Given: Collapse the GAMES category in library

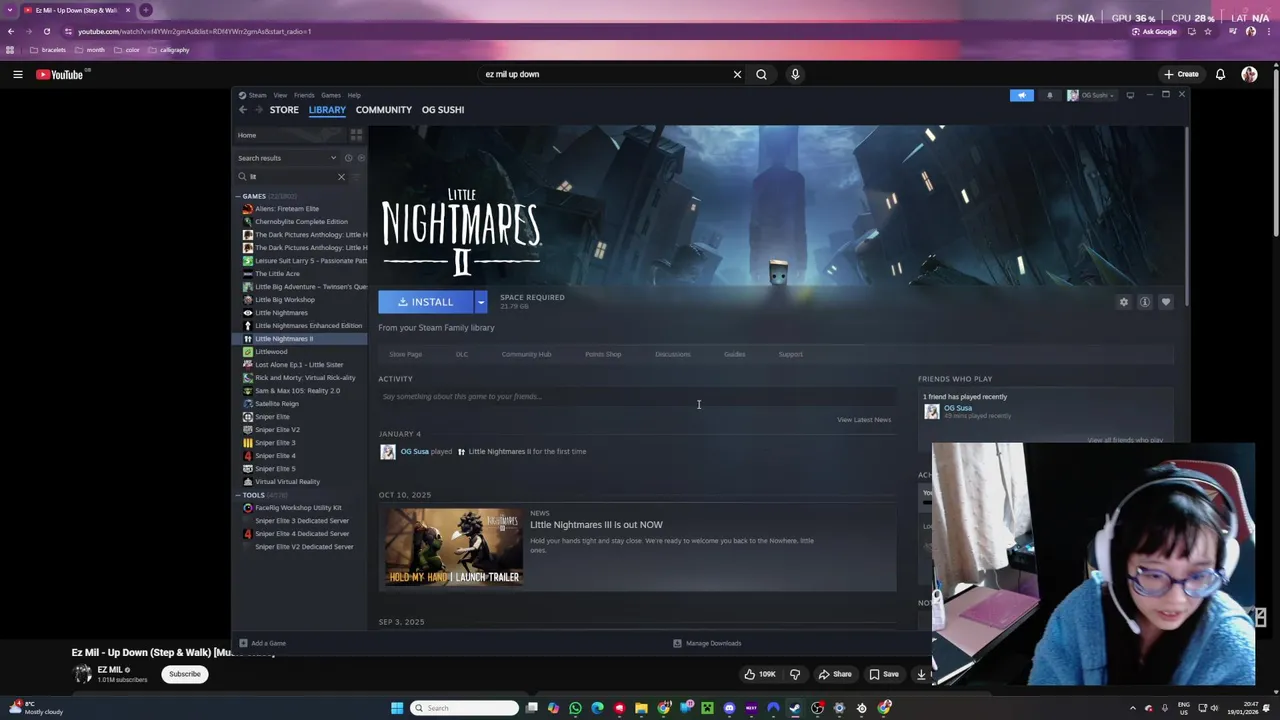Looking at the screenshot, I should (239, 196).
